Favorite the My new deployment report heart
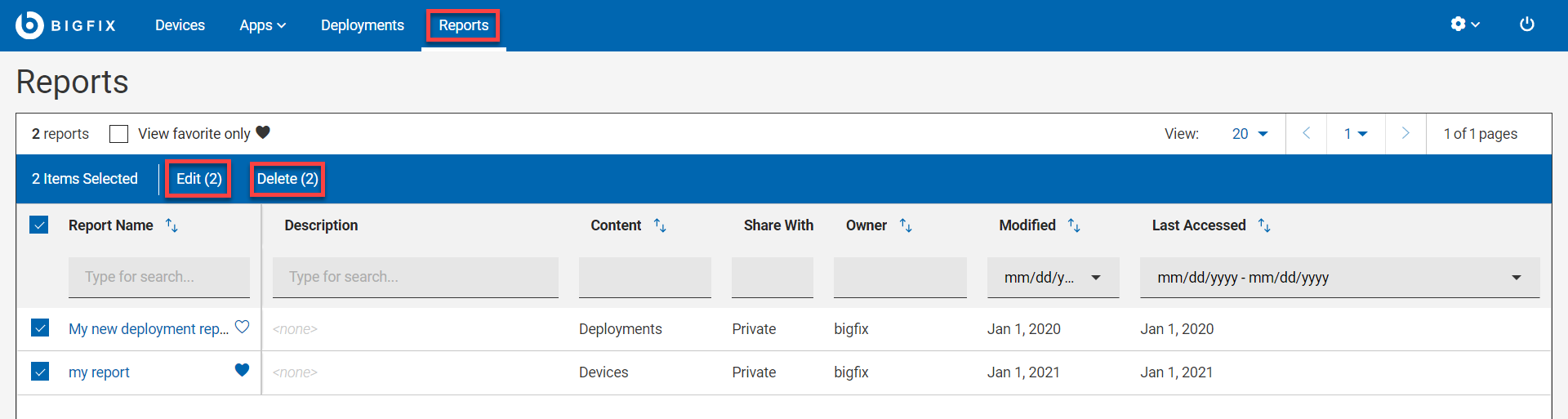 [x=242, y=328]
